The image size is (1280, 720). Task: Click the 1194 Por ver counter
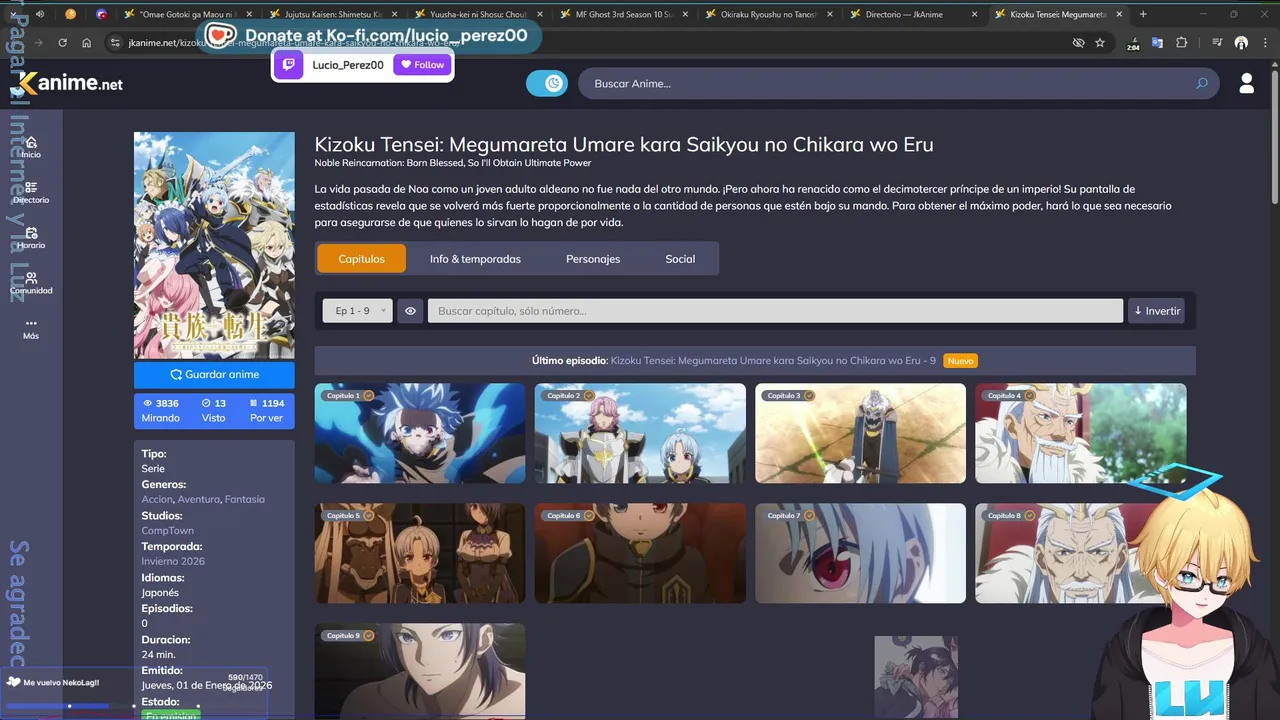[x=266, y=411]
